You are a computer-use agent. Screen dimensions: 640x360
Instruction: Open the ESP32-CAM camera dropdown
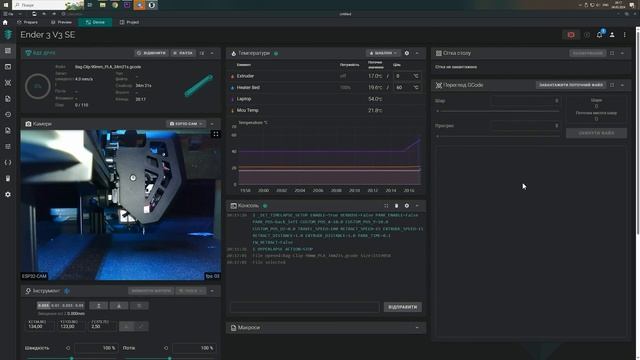coord(186,124)
